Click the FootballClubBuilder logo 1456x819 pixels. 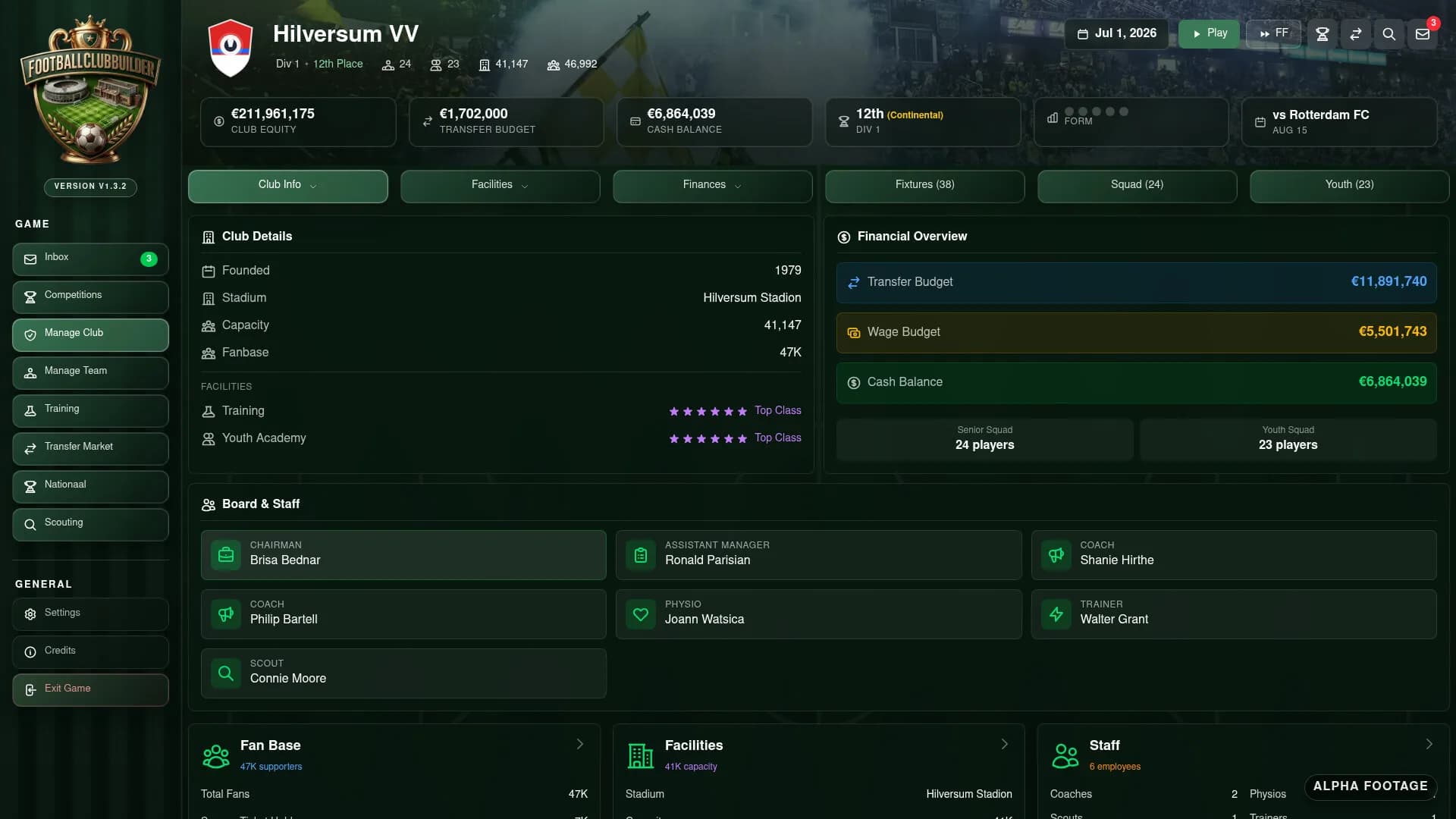pos(90,89)
